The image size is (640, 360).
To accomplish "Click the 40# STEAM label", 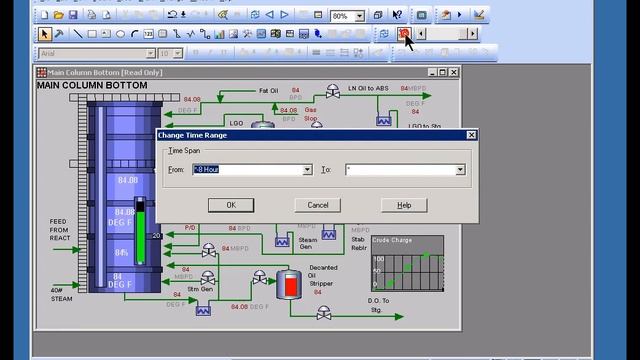I will (61, 295).
